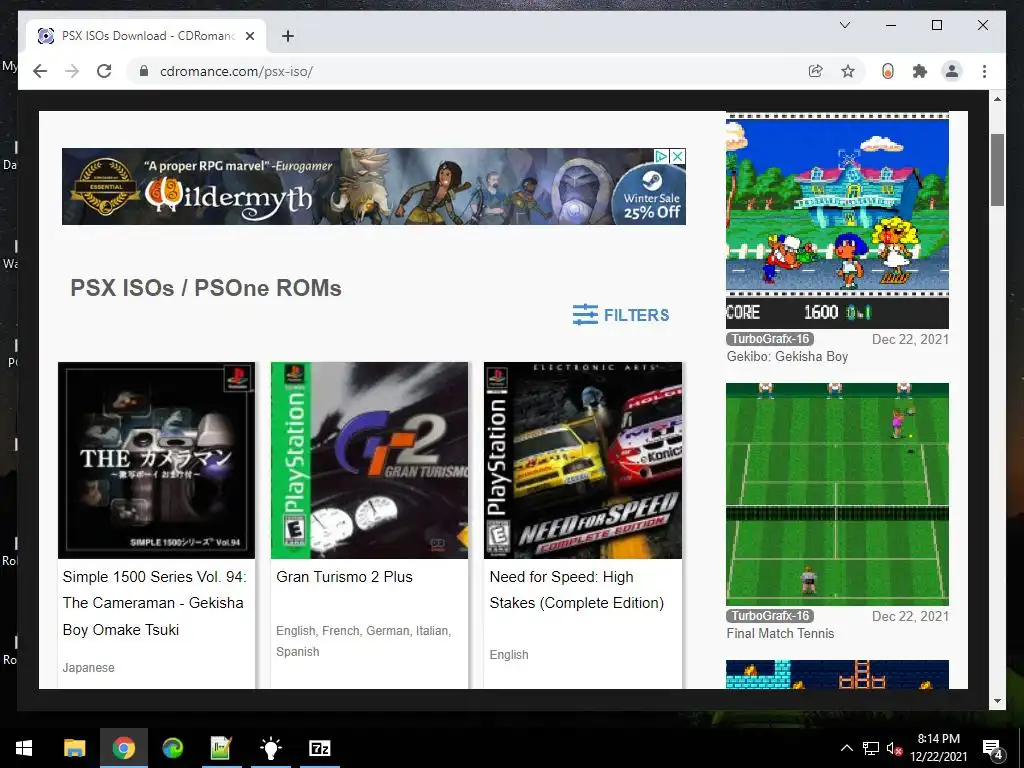Click the scrollbar down arrow
This screenshot has height=768, width=1024.
[x=997, y=701]
